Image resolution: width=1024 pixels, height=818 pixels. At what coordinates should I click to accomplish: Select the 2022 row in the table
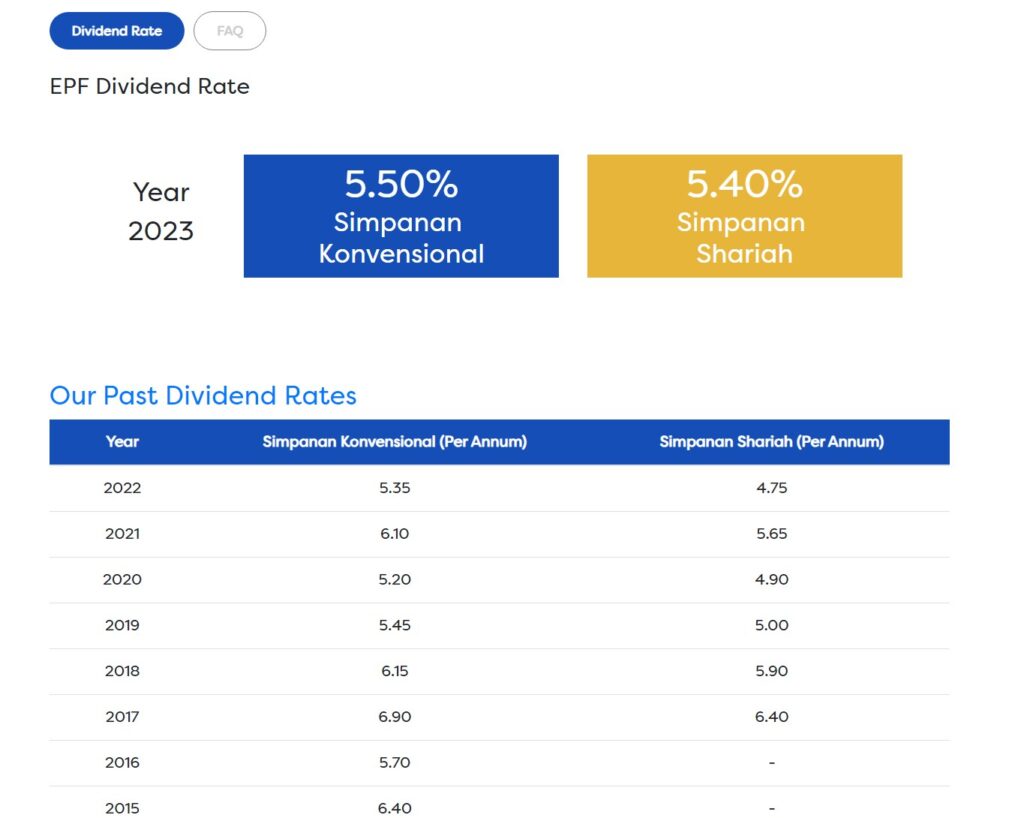(122, 488)
